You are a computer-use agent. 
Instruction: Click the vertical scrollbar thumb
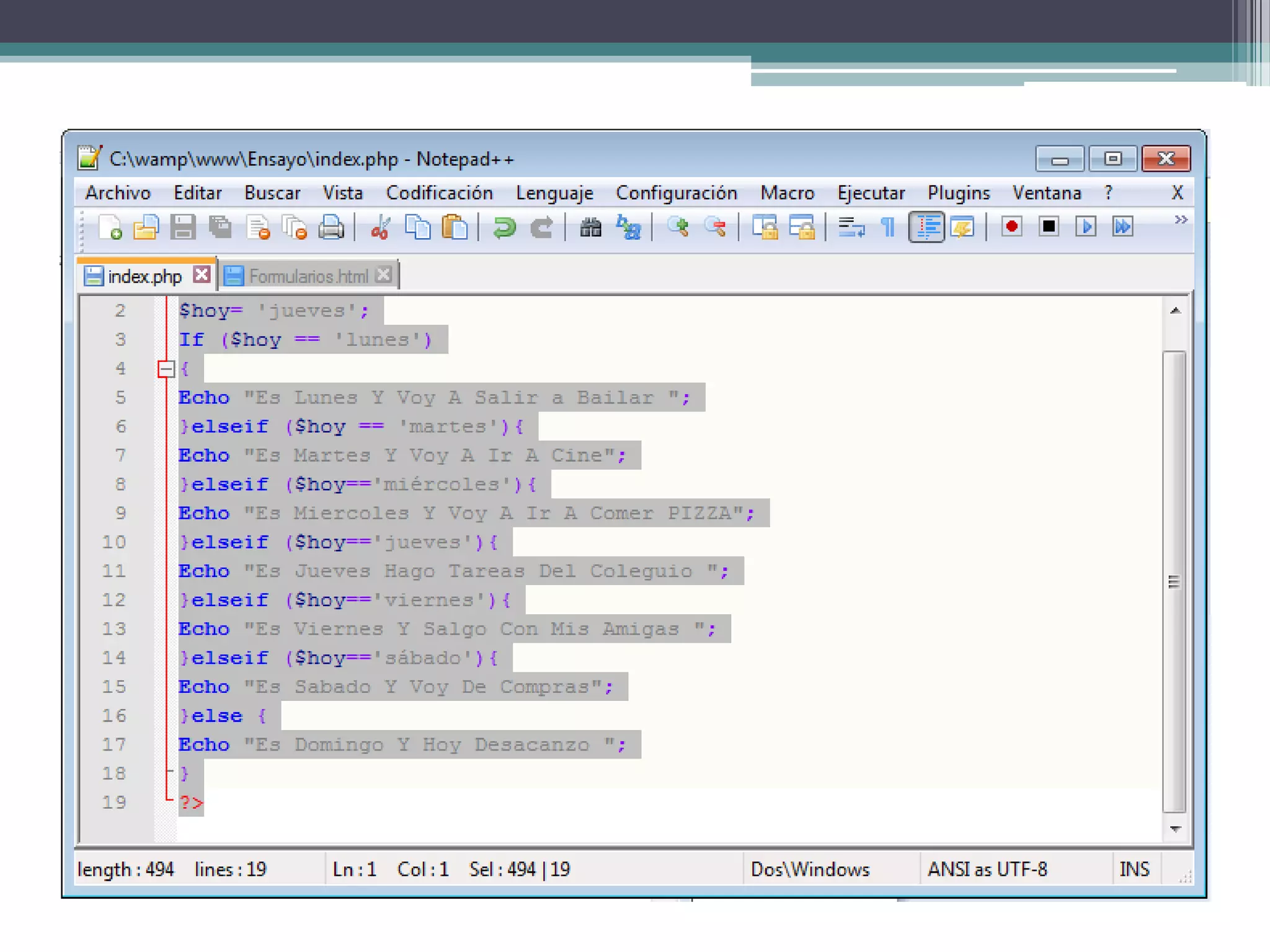pyautogui.click(x=1174, y=581)
